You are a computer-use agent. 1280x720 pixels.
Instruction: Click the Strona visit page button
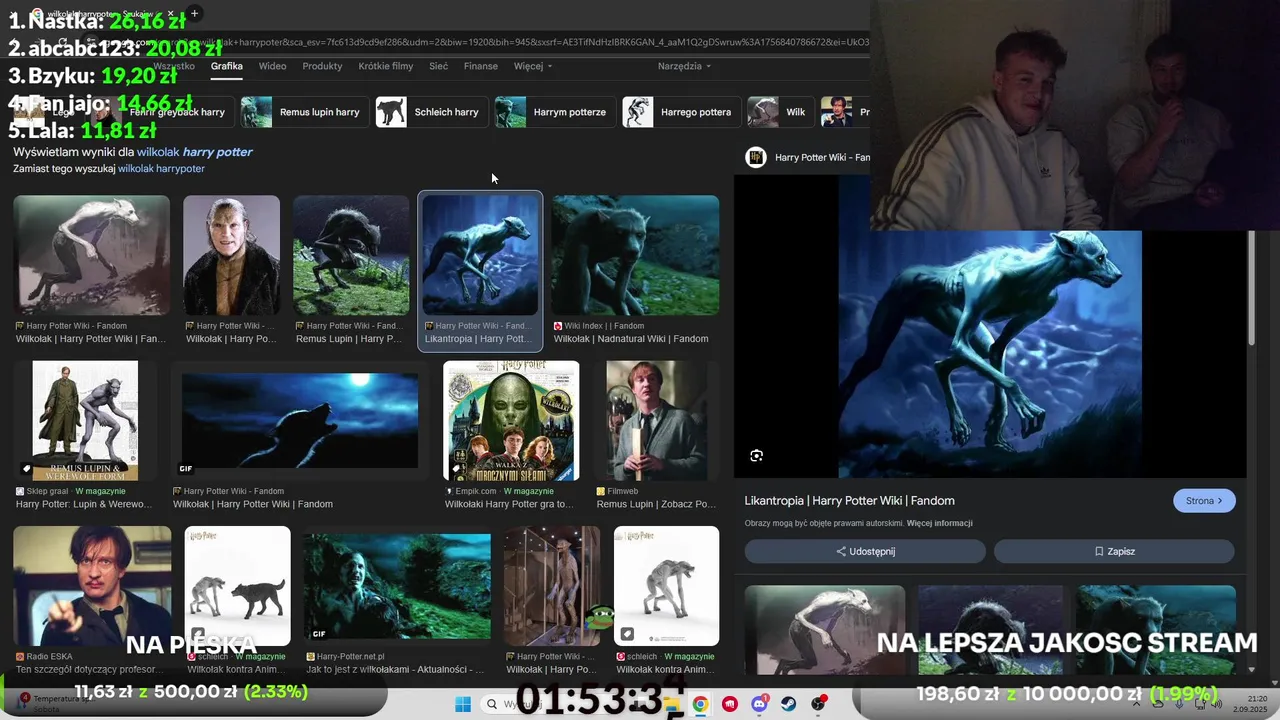tap(1204, 501)
